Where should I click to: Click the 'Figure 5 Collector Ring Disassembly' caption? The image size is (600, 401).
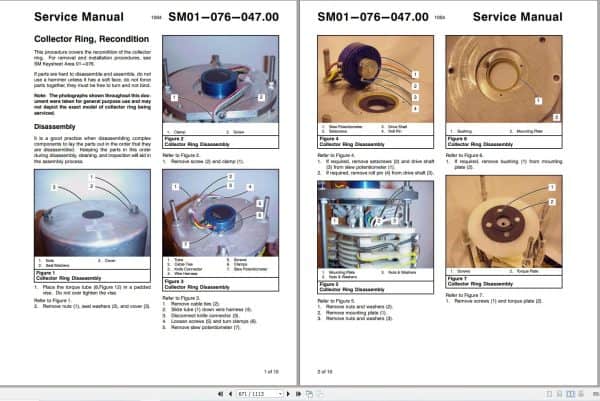click(x=352, y=287)
